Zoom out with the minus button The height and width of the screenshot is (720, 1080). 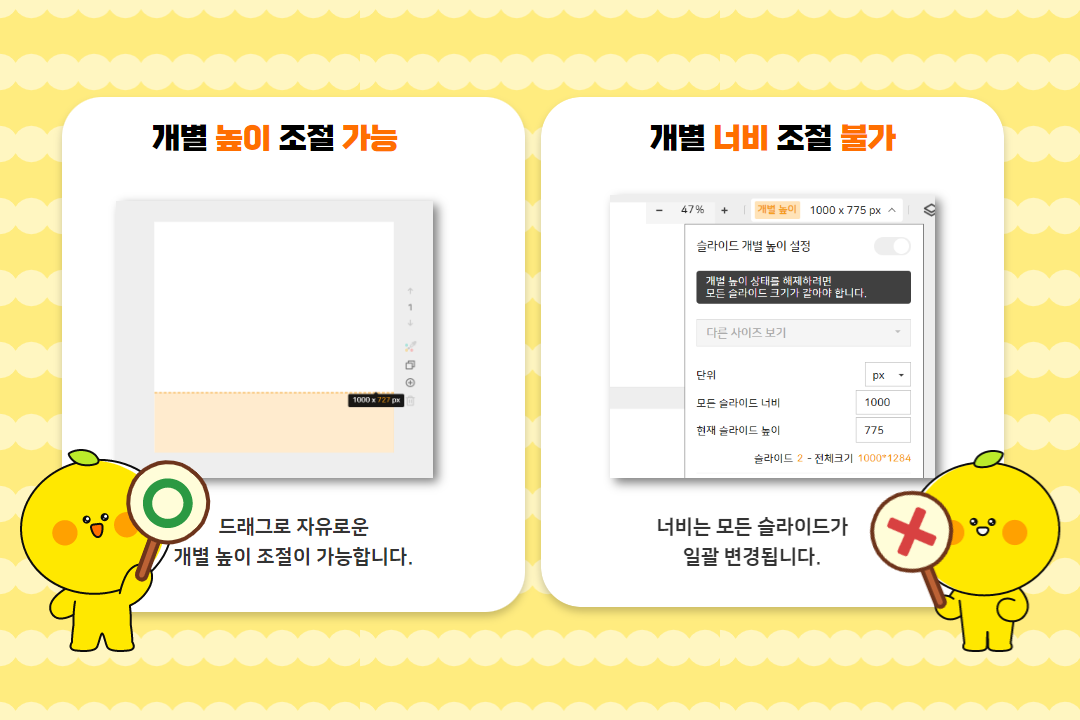tap(659, 210)
